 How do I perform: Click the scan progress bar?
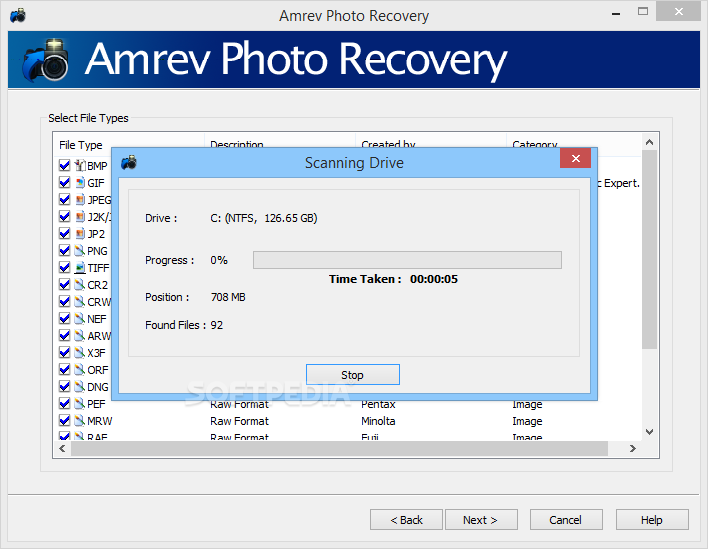pos(407,260)
